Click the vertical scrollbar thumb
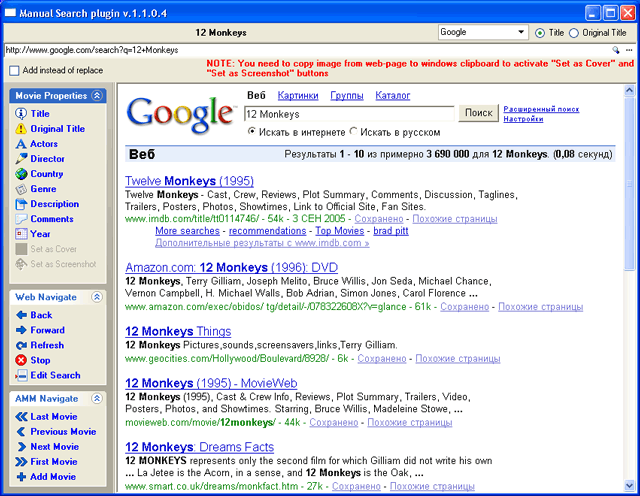Screen dimensions: 640x496 pos(629,183)
